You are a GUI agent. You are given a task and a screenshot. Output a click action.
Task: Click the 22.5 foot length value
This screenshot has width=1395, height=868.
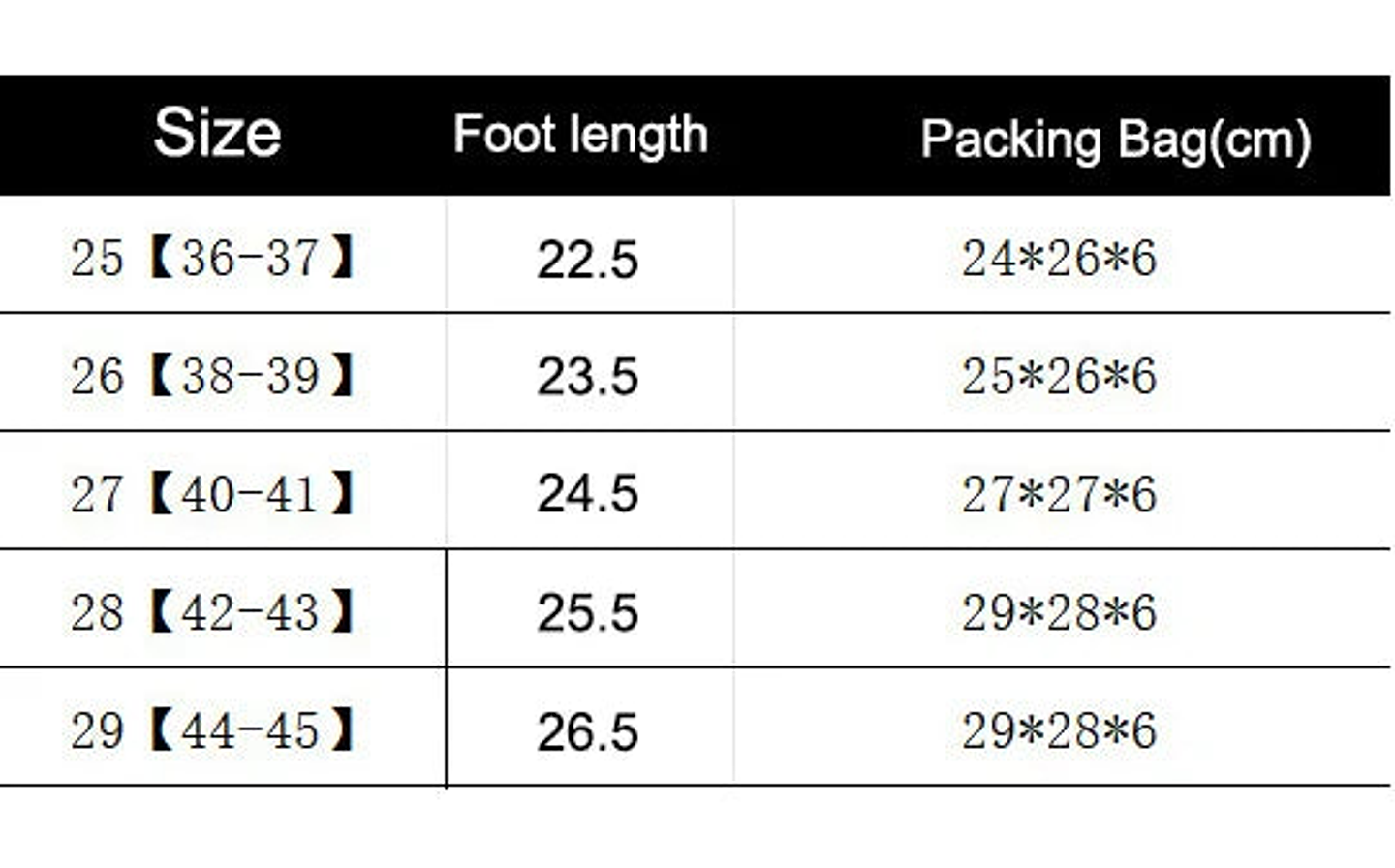[587, 260]
